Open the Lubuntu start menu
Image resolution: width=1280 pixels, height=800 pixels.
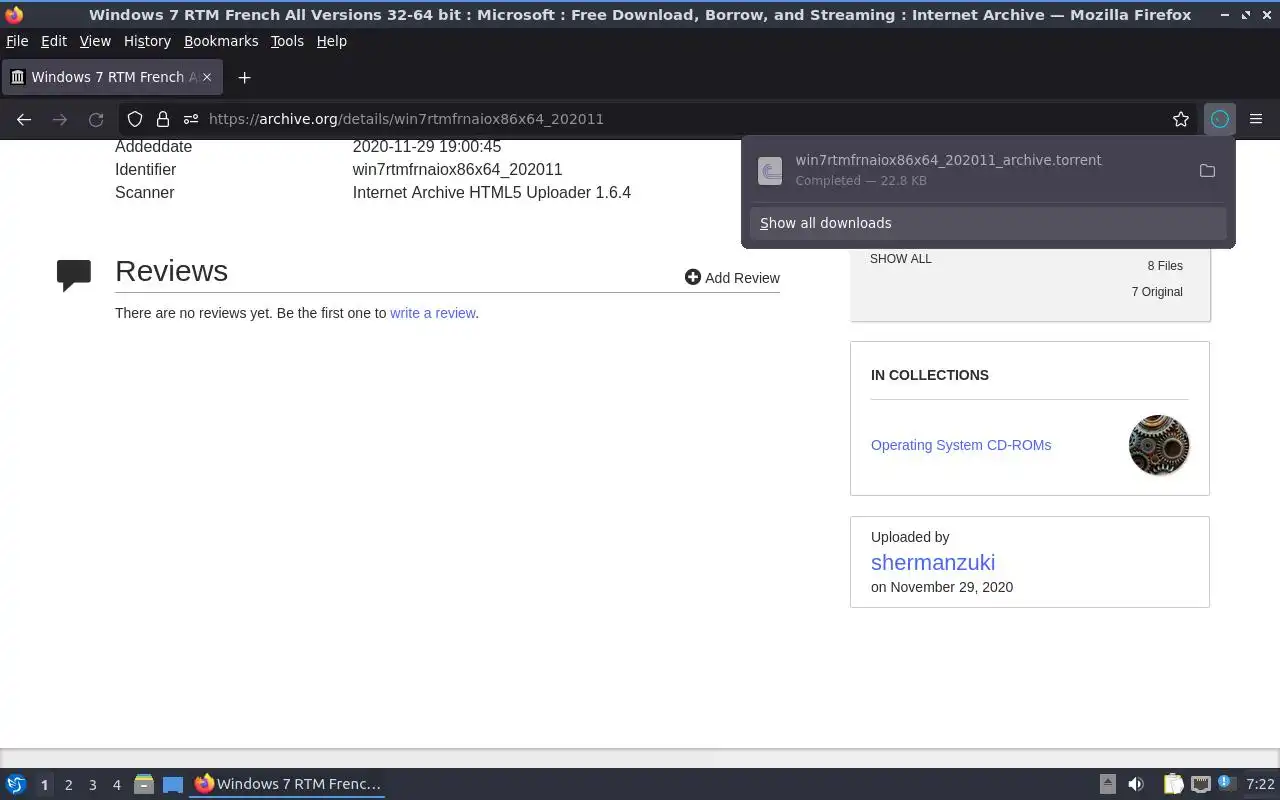tap(16, 784)
